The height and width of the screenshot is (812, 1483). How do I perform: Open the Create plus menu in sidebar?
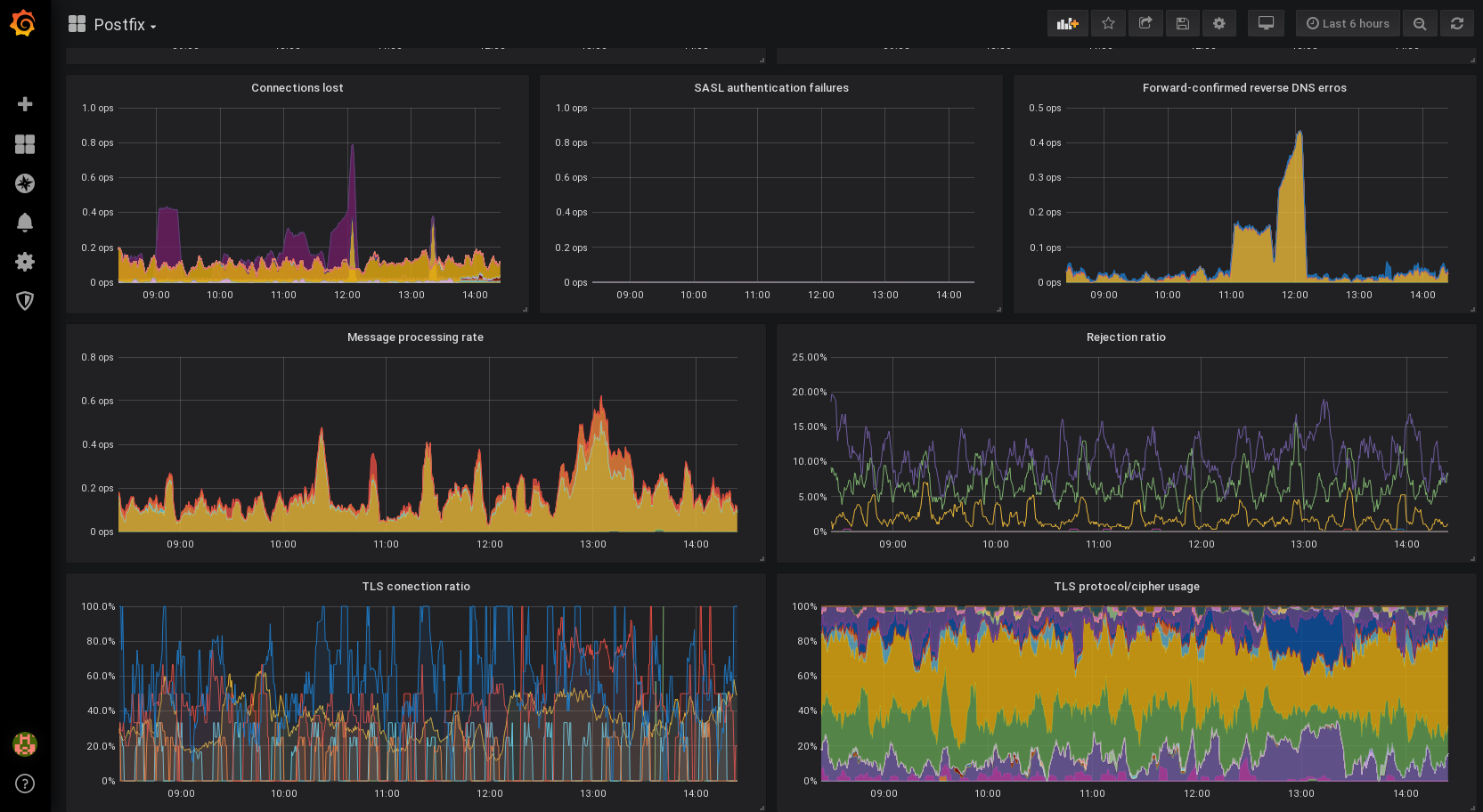pyautogui.click(x=25, y=104)
